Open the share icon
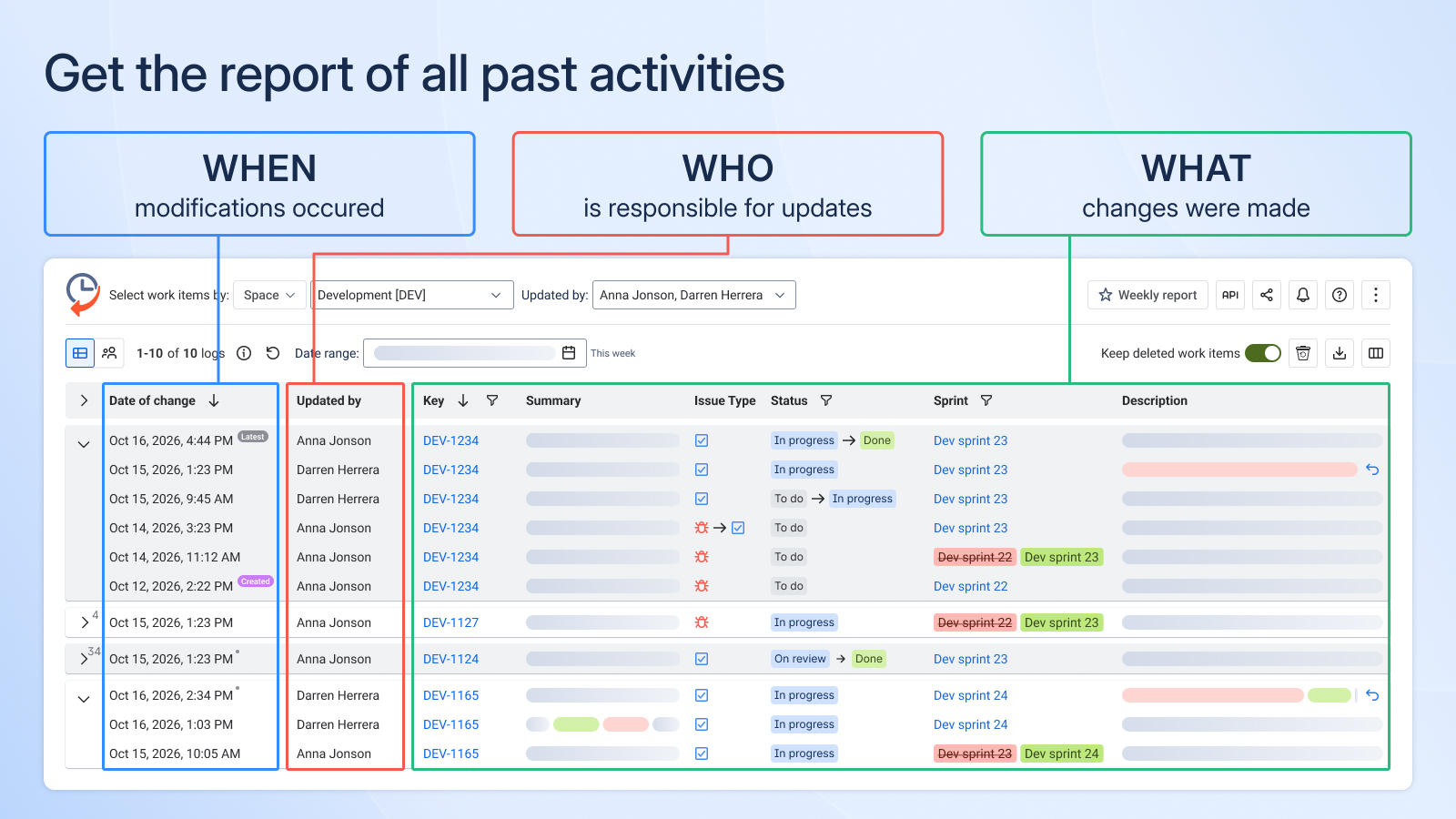The height and width of the screenshot is (819, 1456). [x=1267, y=295]
